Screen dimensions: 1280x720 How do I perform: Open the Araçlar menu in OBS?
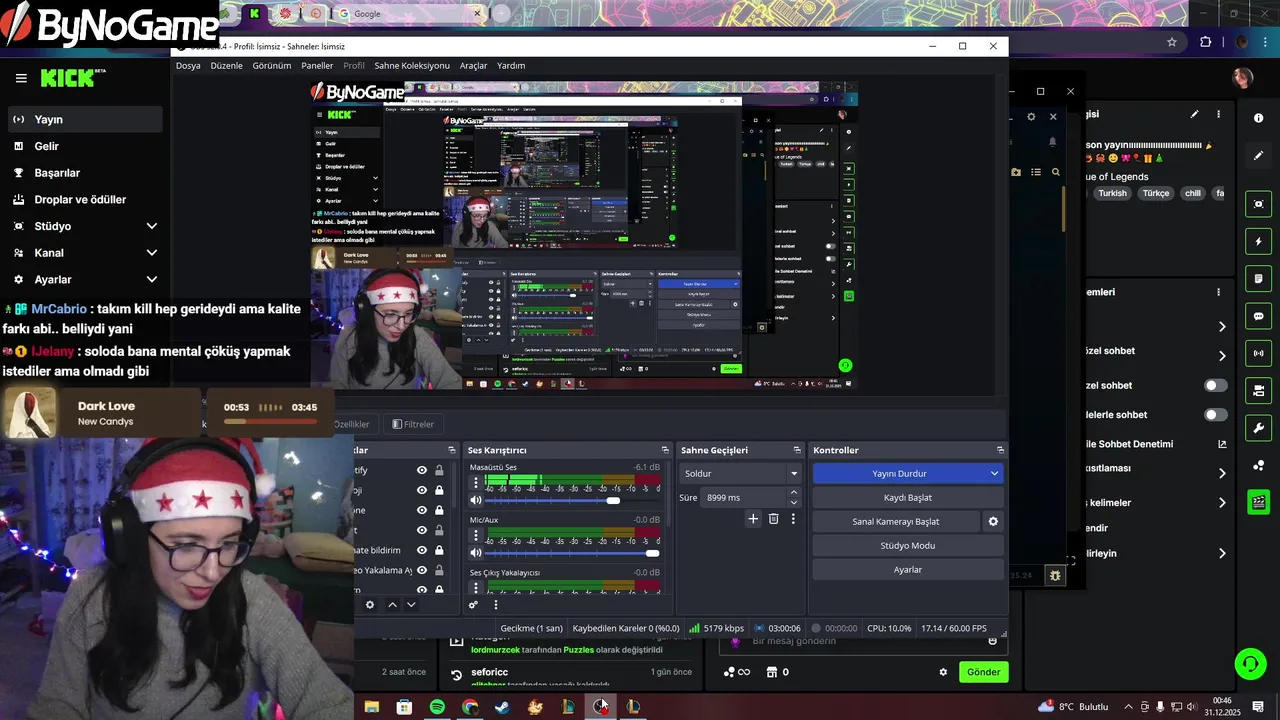[x=473, y=65]
